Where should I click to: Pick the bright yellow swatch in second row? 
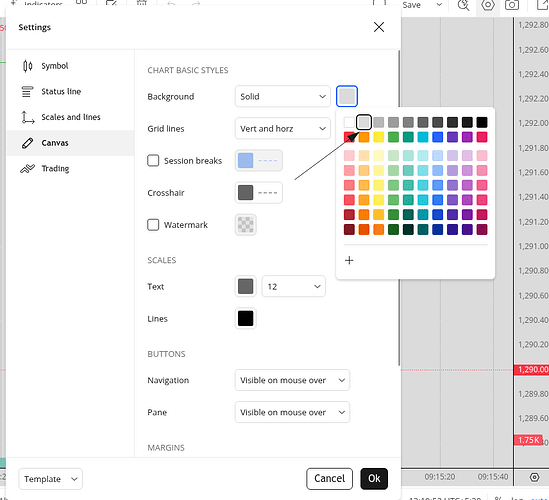pyautogui.click(x=378, y=137)
